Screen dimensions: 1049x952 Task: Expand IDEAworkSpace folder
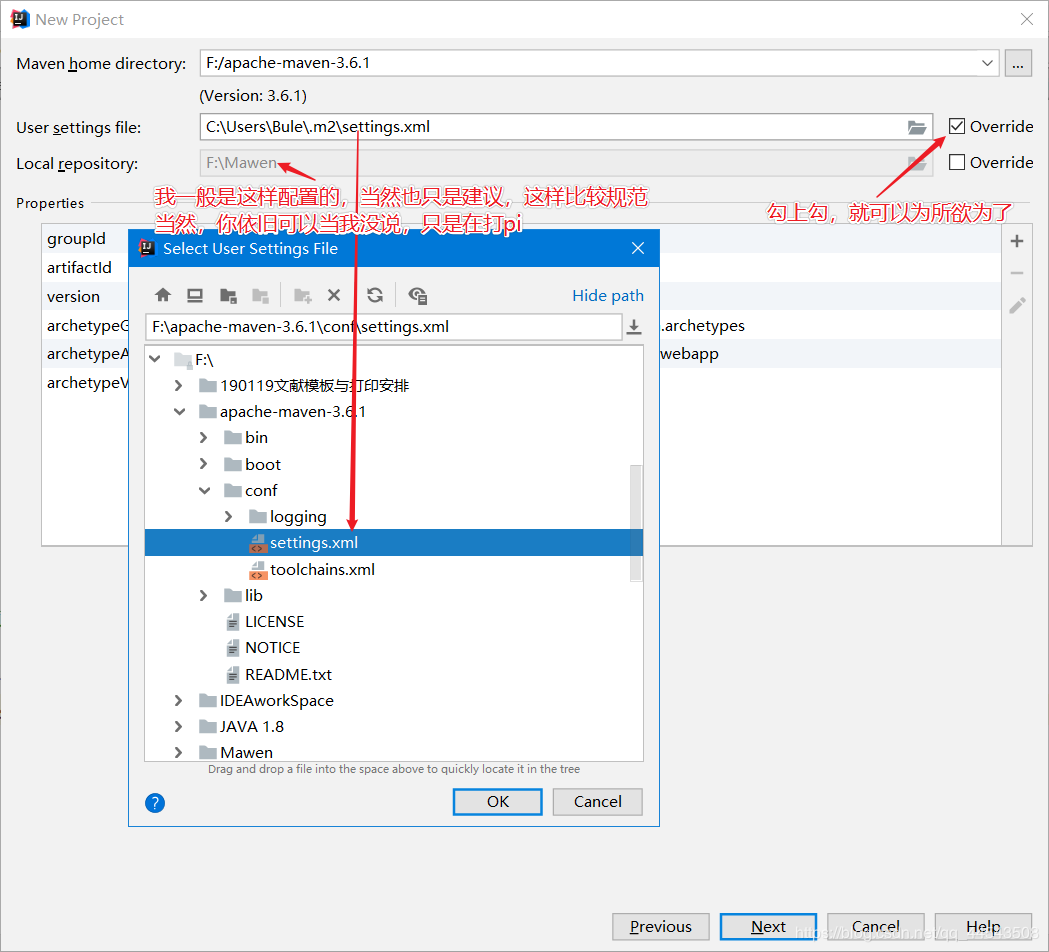coord(179,700)
